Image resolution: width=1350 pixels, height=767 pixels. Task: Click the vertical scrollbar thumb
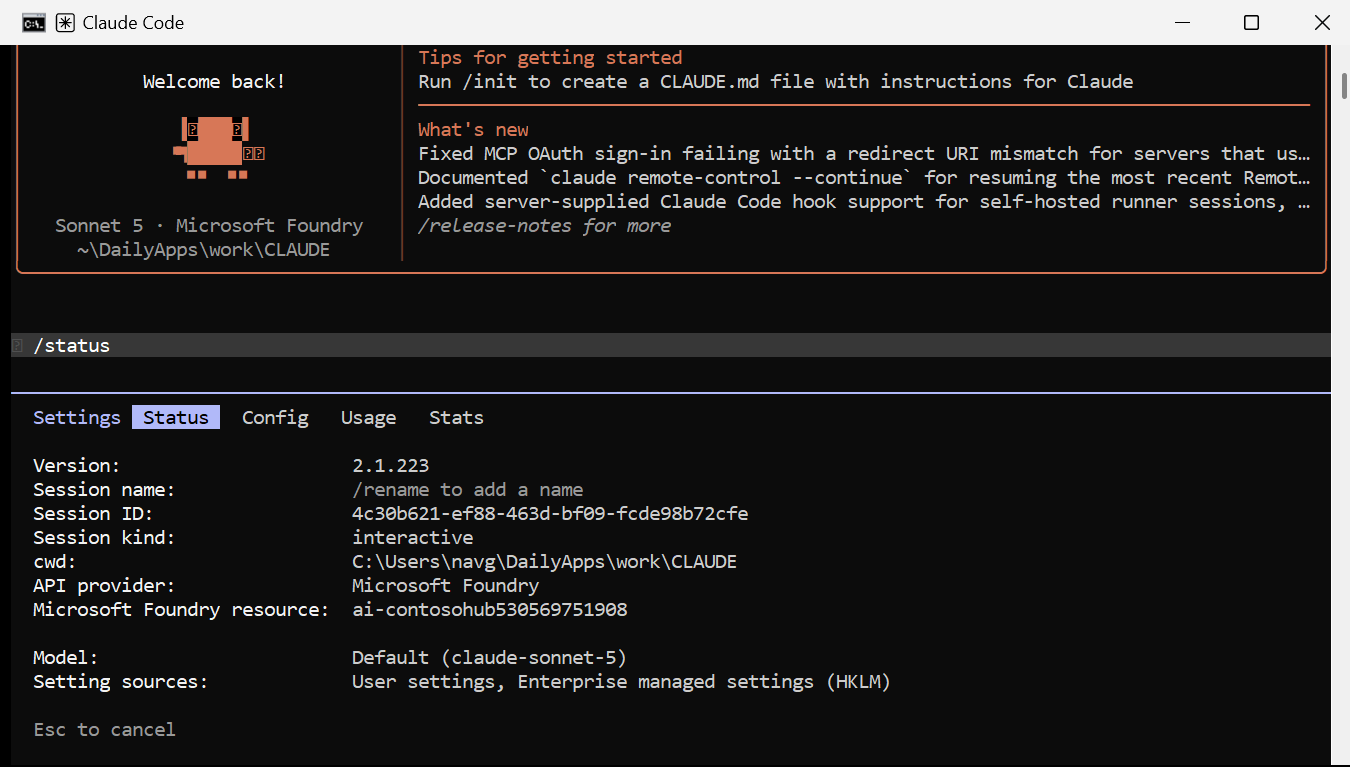1343,86
